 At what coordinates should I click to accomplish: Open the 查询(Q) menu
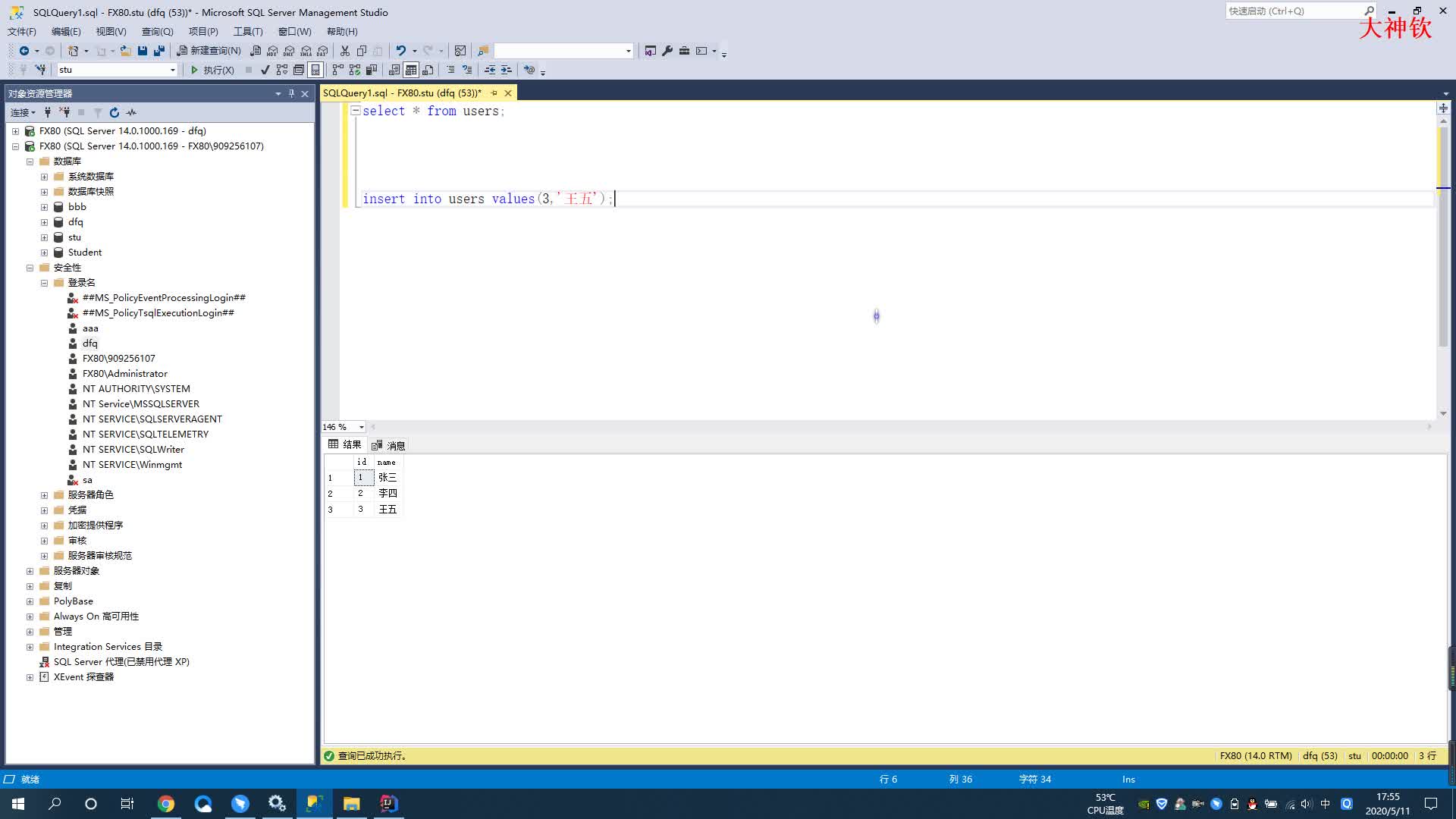[157, 31]
